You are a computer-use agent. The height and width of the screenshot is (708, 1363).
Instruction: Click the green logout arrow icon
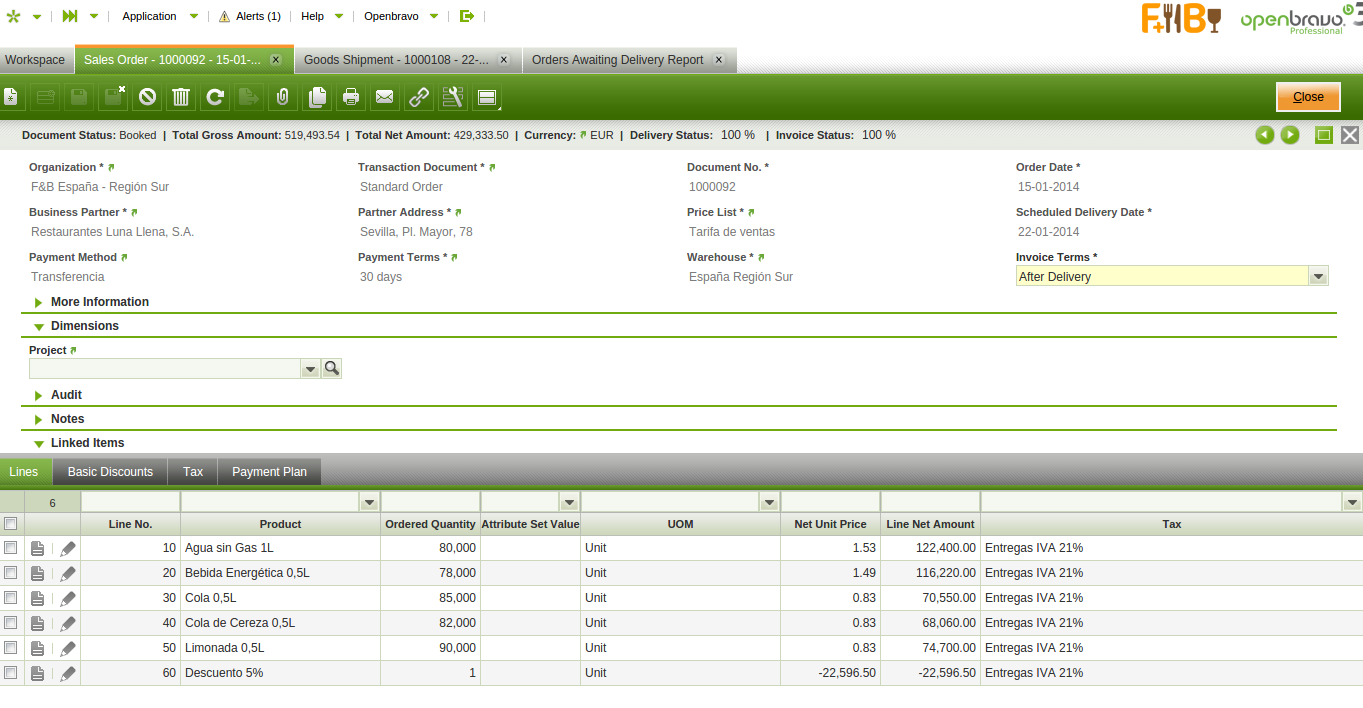point(467,16)
